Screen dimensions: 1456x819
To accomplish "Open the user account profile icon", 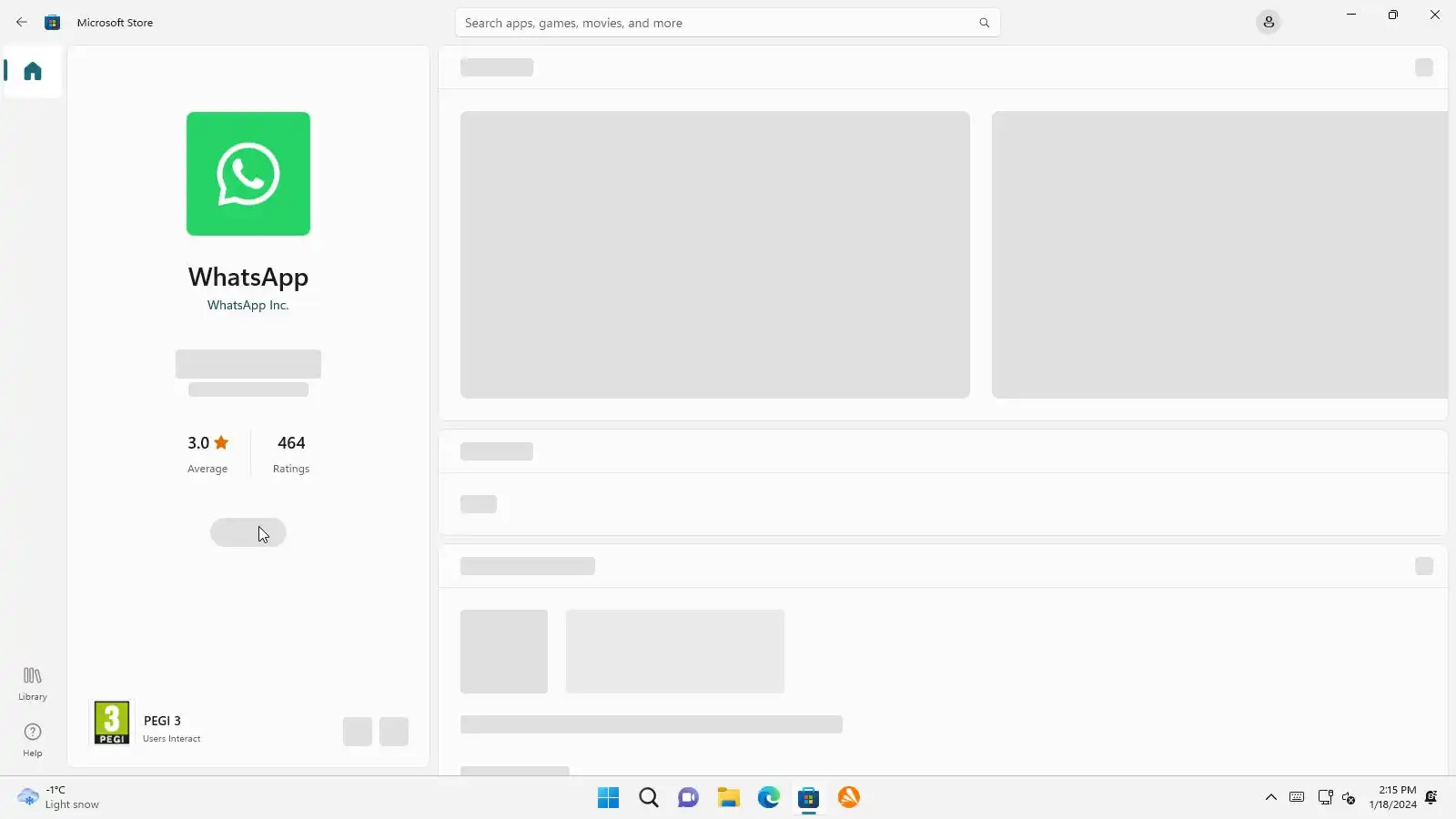I will (x=1269, y=22).
